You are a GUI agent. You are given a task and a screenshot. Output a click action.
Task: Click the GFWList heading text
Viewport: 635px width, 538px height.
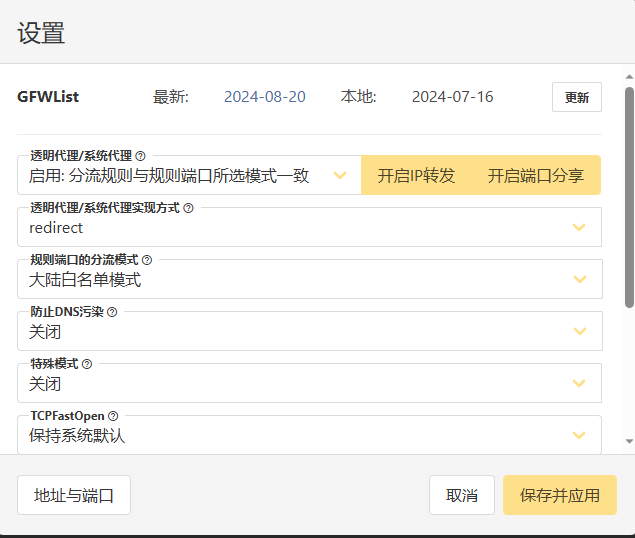tap(48, 97)
